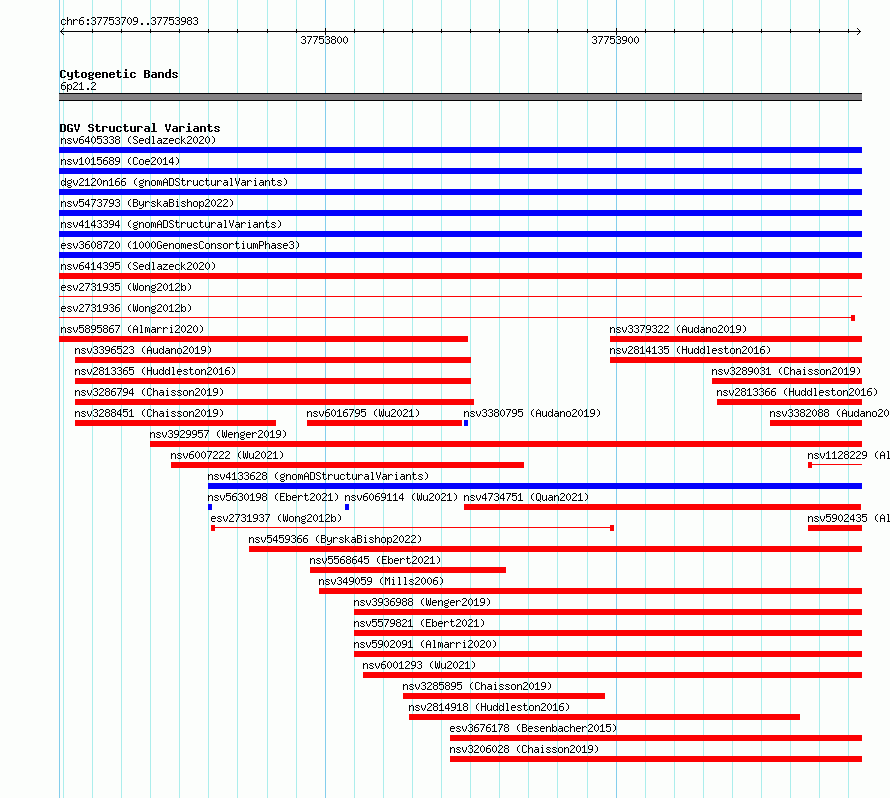
Task: Click the DGV Structural Variants track heading
Action: click(140, 128)
